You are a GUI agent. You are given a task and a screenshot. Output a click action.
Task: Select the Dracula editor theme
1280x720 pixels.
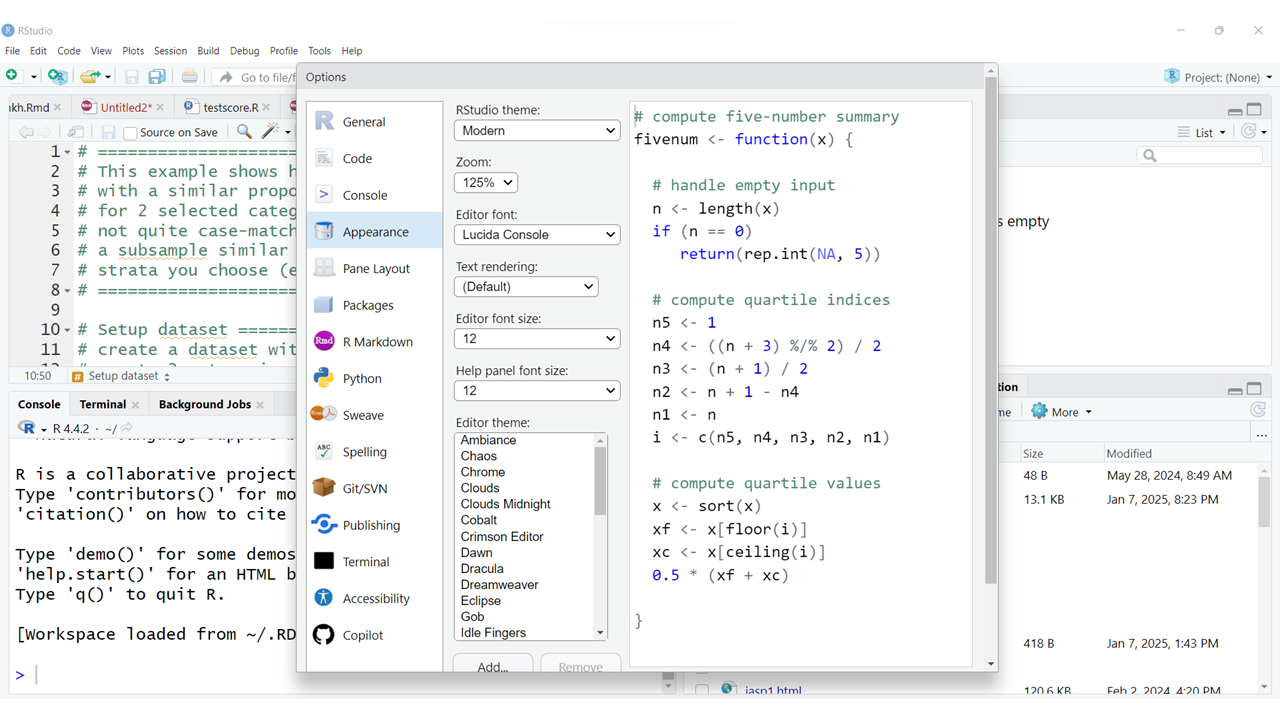tap(482, 569)
